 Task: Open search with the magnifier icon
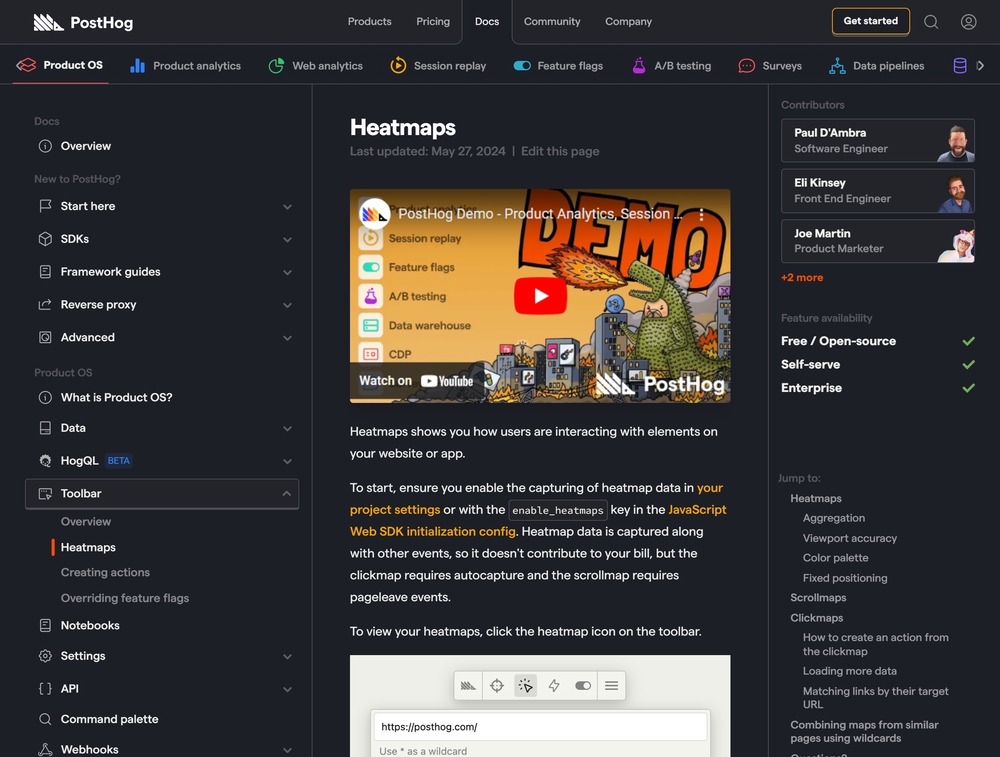(x=931, y=22)
